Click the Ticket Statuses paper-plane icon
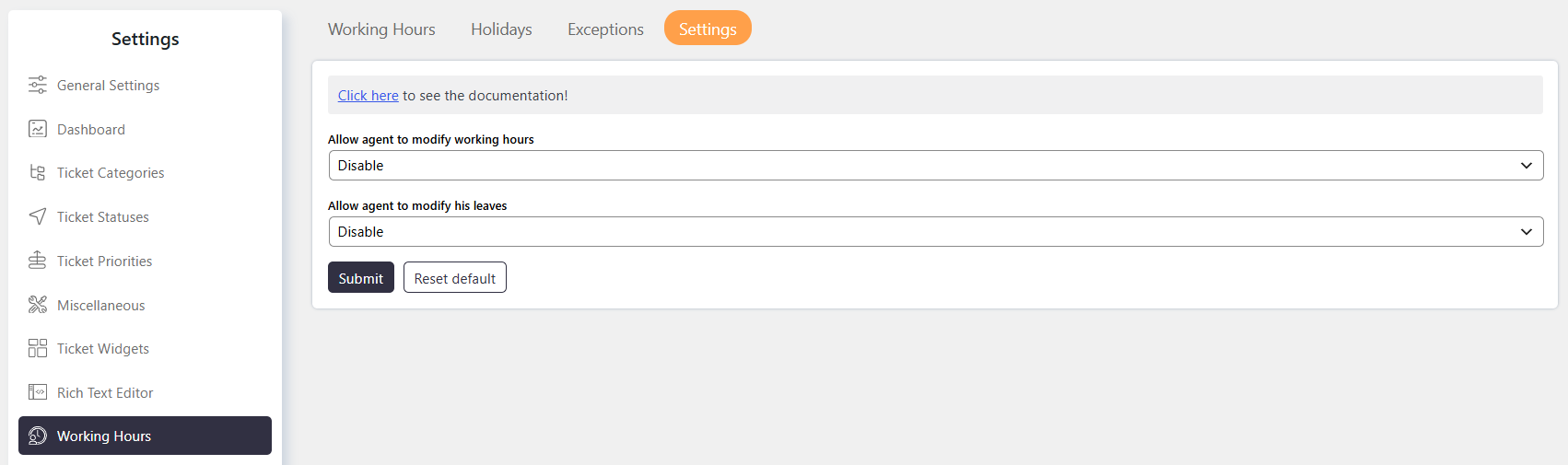The height and width of the screenshot is (465, 1568). pos(37,216)
